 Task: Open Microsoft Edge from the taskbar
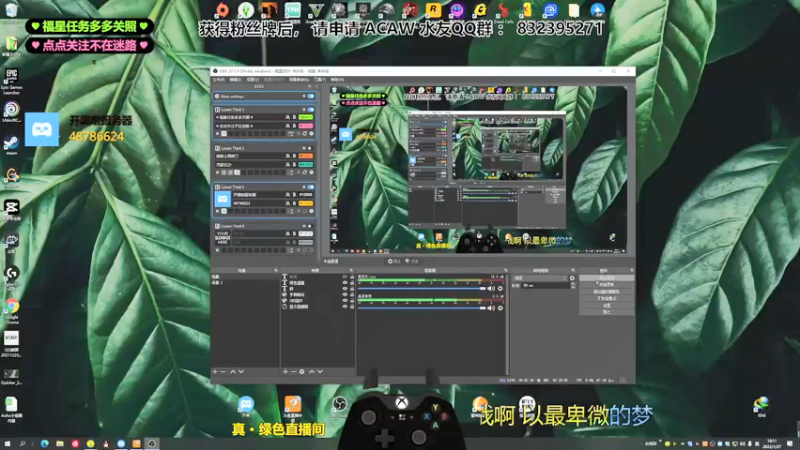point(44,444)
